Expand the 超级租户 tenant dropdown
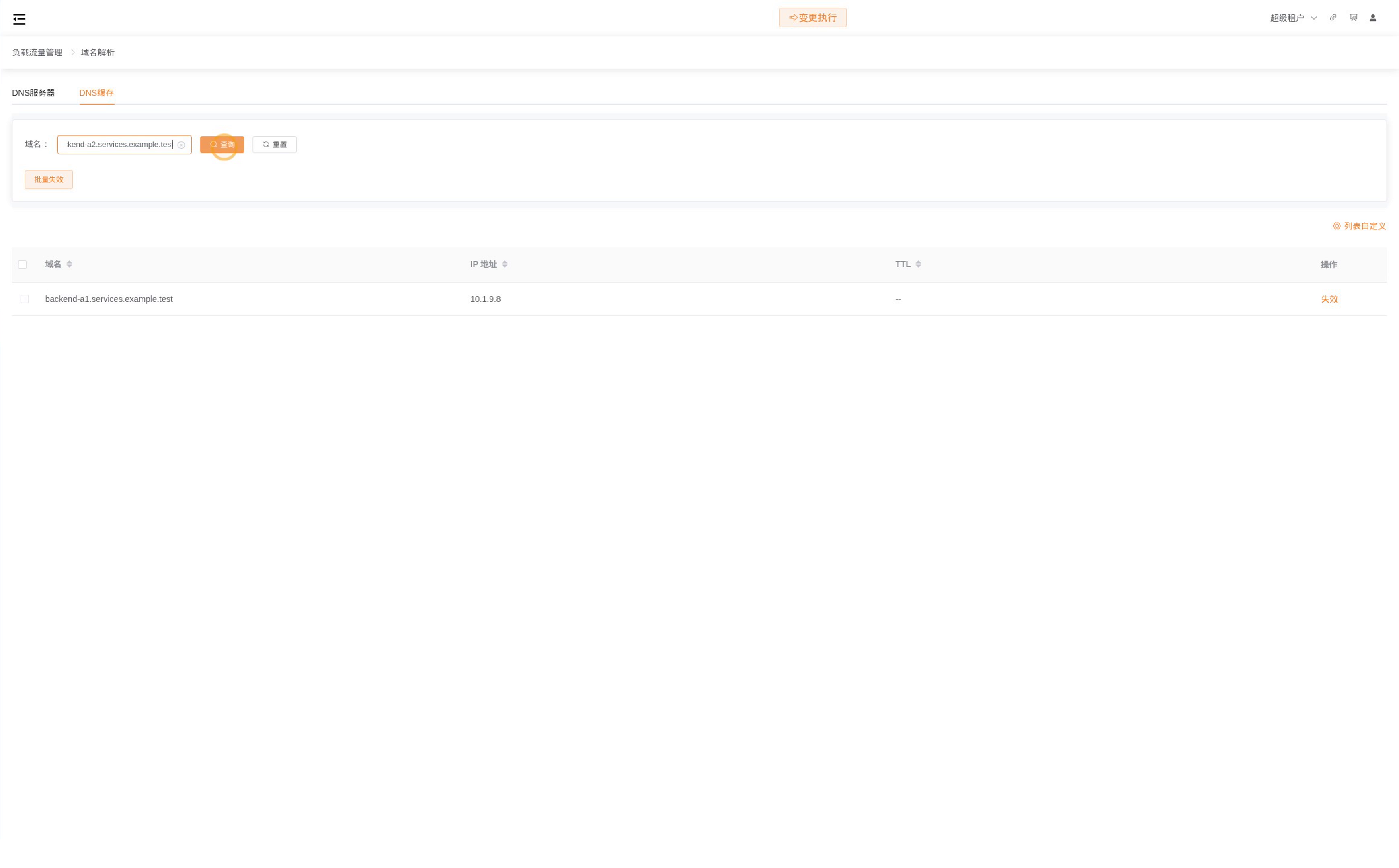 click(1293, 18)
